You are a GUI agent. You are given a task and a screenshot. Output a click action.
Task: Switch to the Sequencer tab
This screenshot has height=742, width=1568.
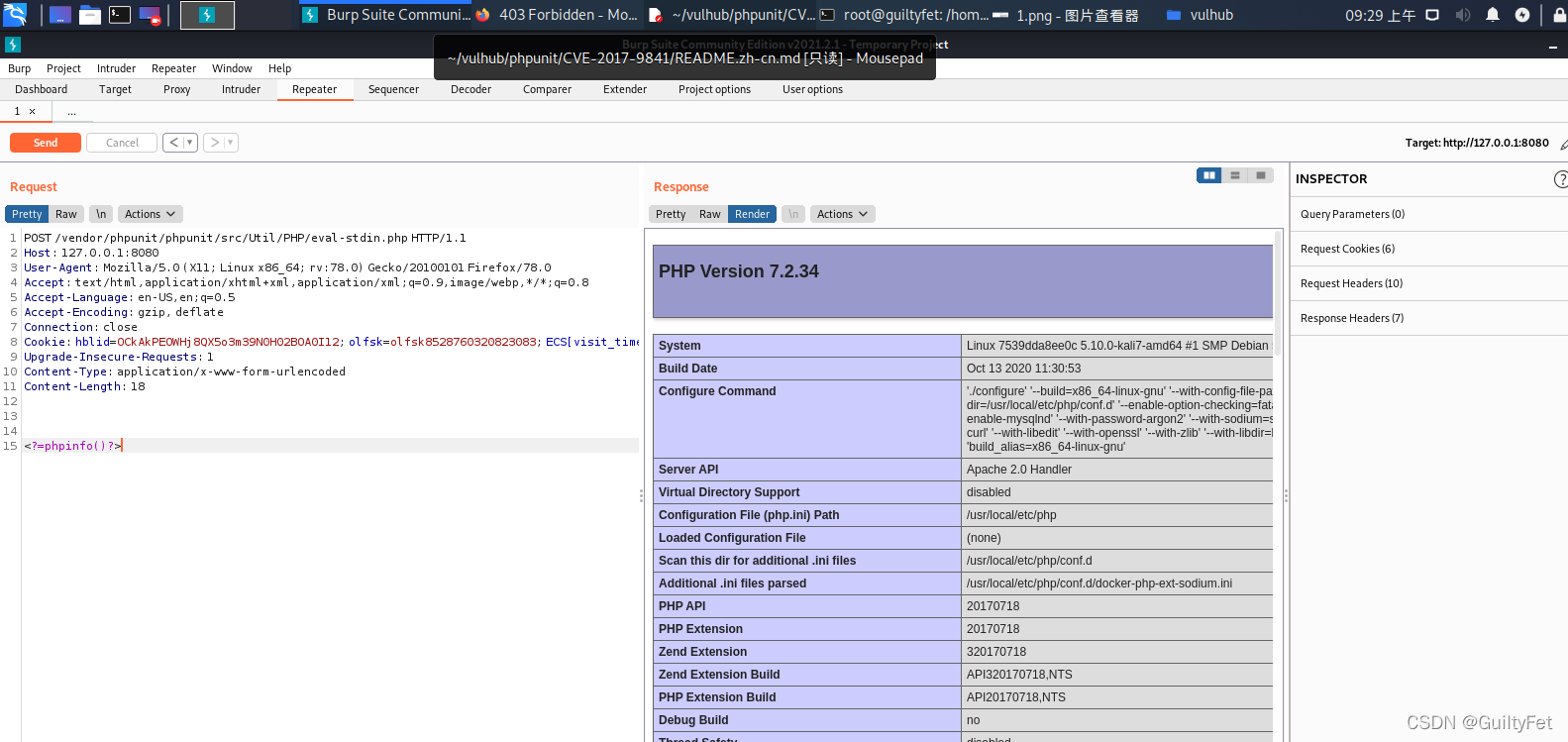(x=393, y=89)
